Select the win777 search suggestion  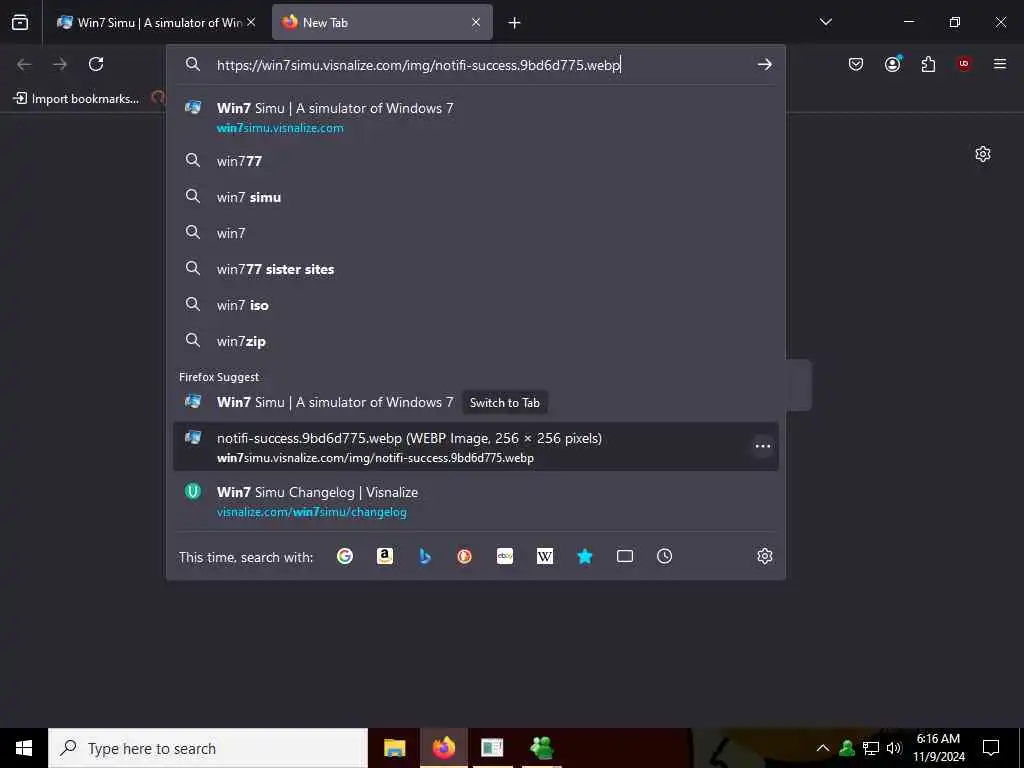[x=475, y=161]
